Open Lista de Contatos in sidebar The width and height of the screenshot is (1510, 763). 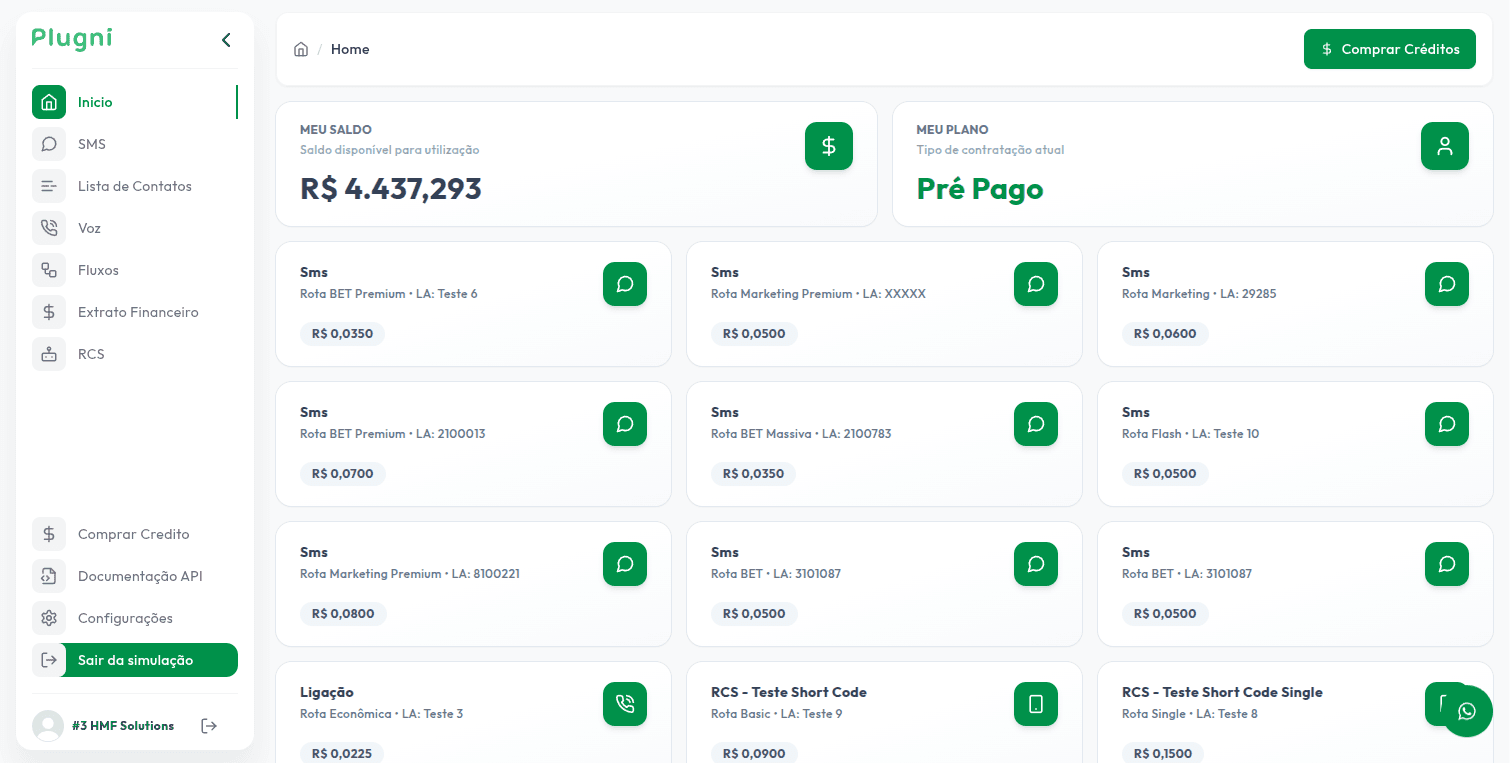(x=134, y=186)
